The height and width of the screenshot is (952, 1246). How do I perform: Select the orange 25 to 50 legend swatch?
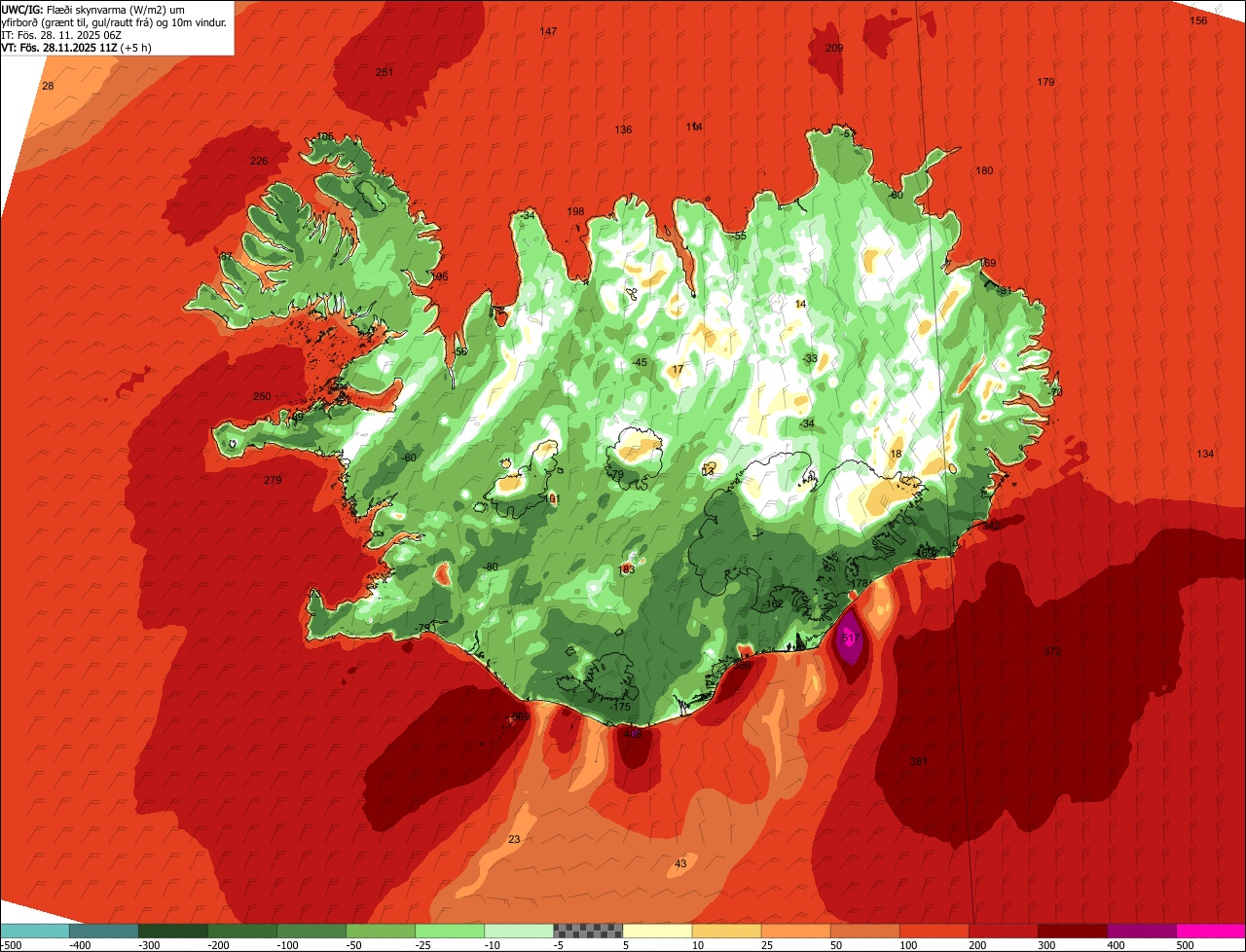(795, 931)
